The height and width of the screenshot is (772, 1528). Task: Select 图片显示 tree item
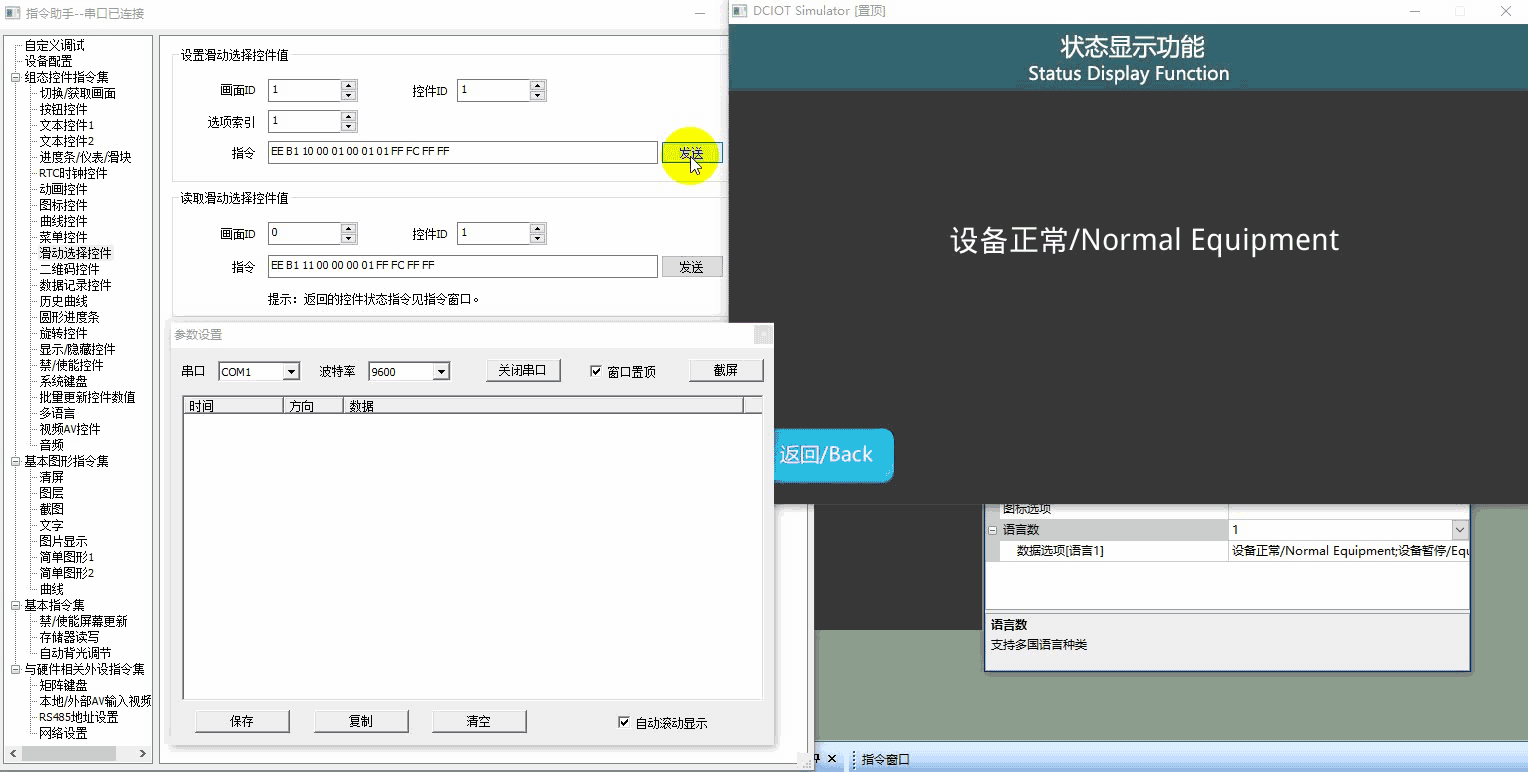coord(63,541)
